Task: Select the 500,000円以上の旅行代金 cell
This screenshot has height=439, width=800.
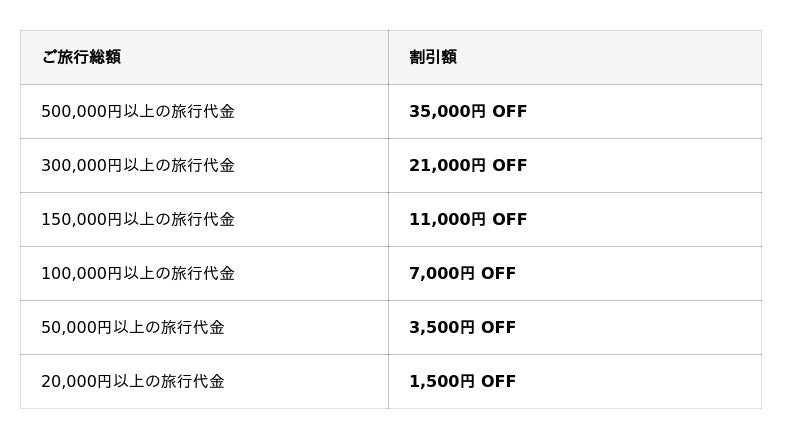Action: coord(138,112)
